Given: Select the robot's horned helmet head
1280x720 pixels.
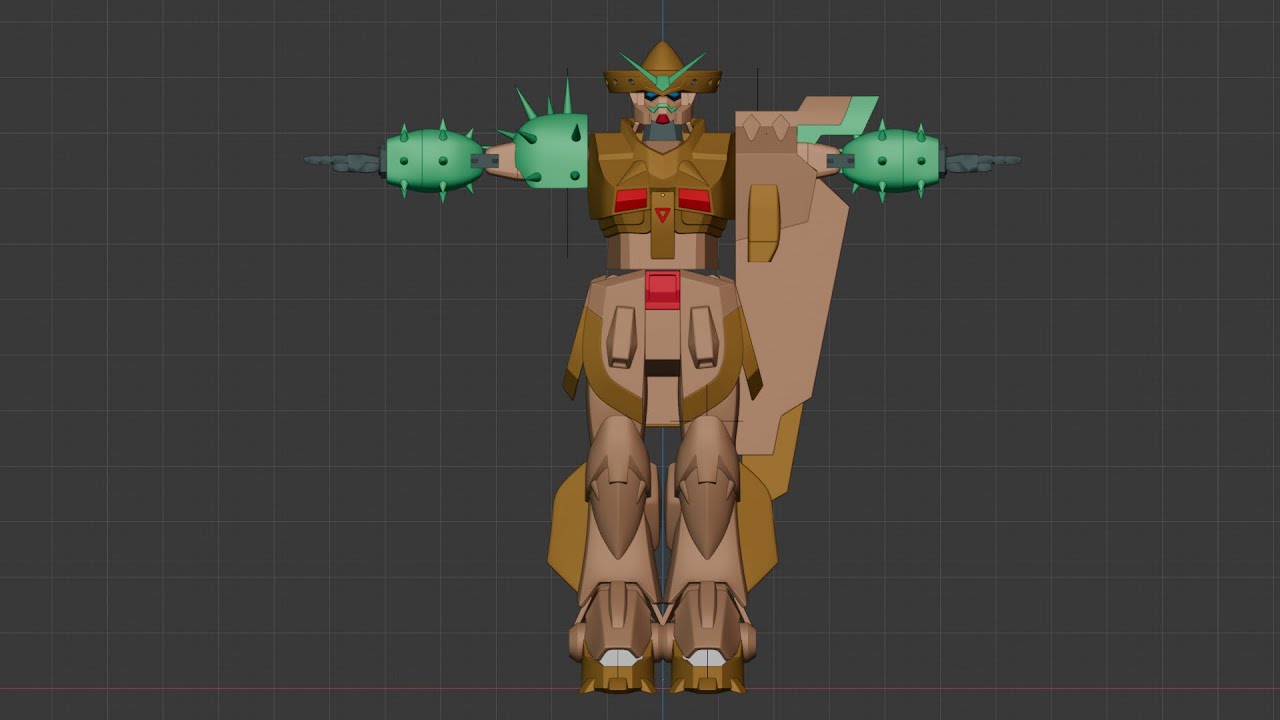Looking at the screenshot, I should 662,85.
